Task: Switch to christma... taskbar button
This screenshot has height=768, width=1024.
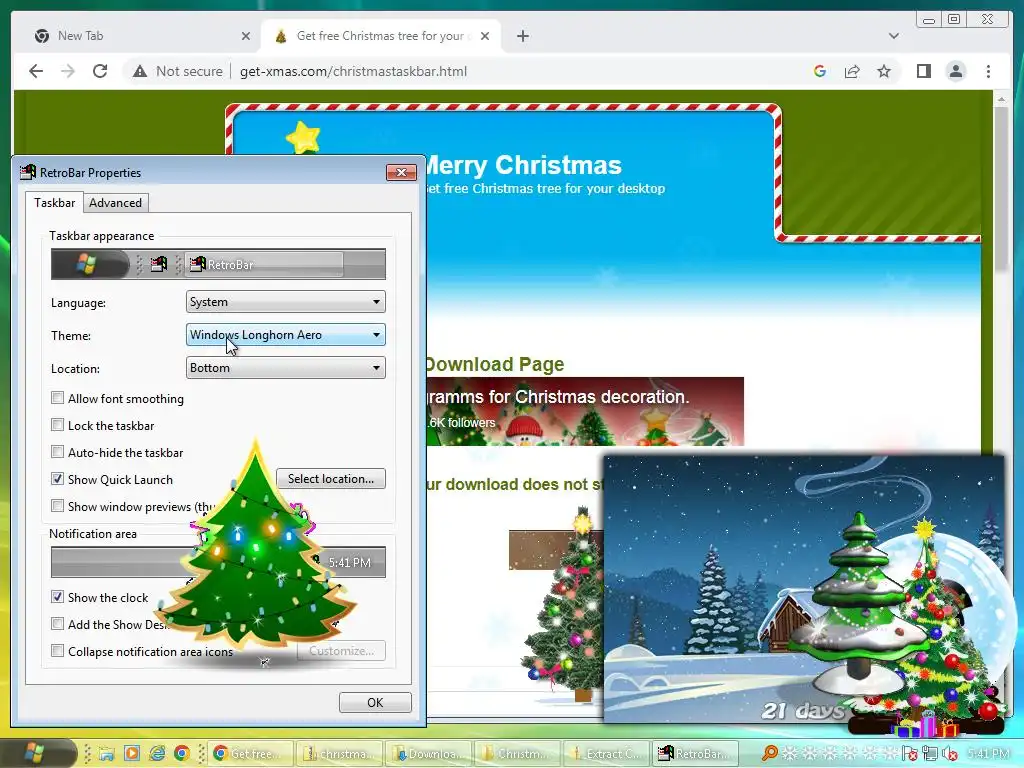Action: click(x=340, y=754)
